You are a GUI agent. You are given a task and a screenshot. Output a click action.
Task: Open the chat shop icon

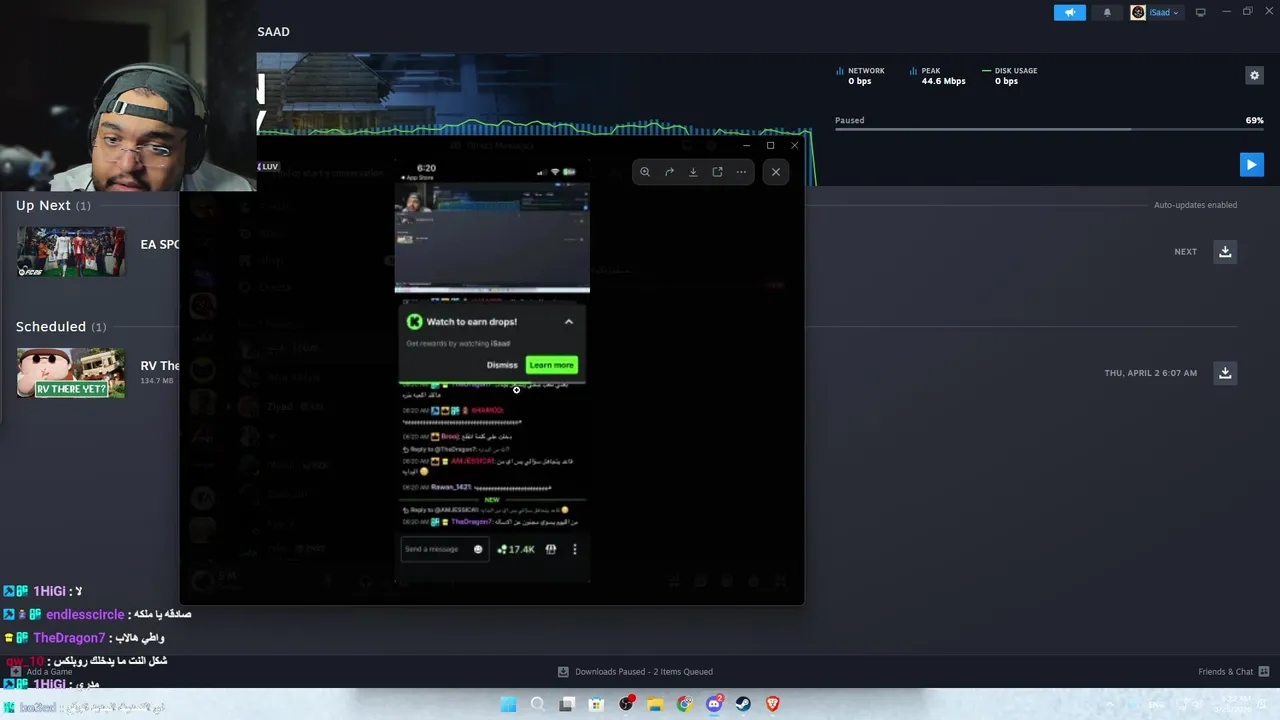(551, 549)
